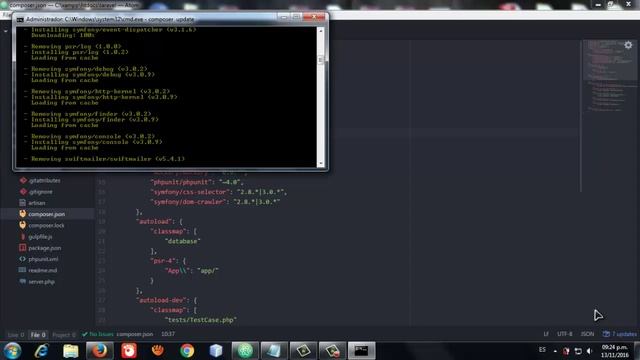
Task: Click the "psr-4" key in editor
Action: (163, 261)
